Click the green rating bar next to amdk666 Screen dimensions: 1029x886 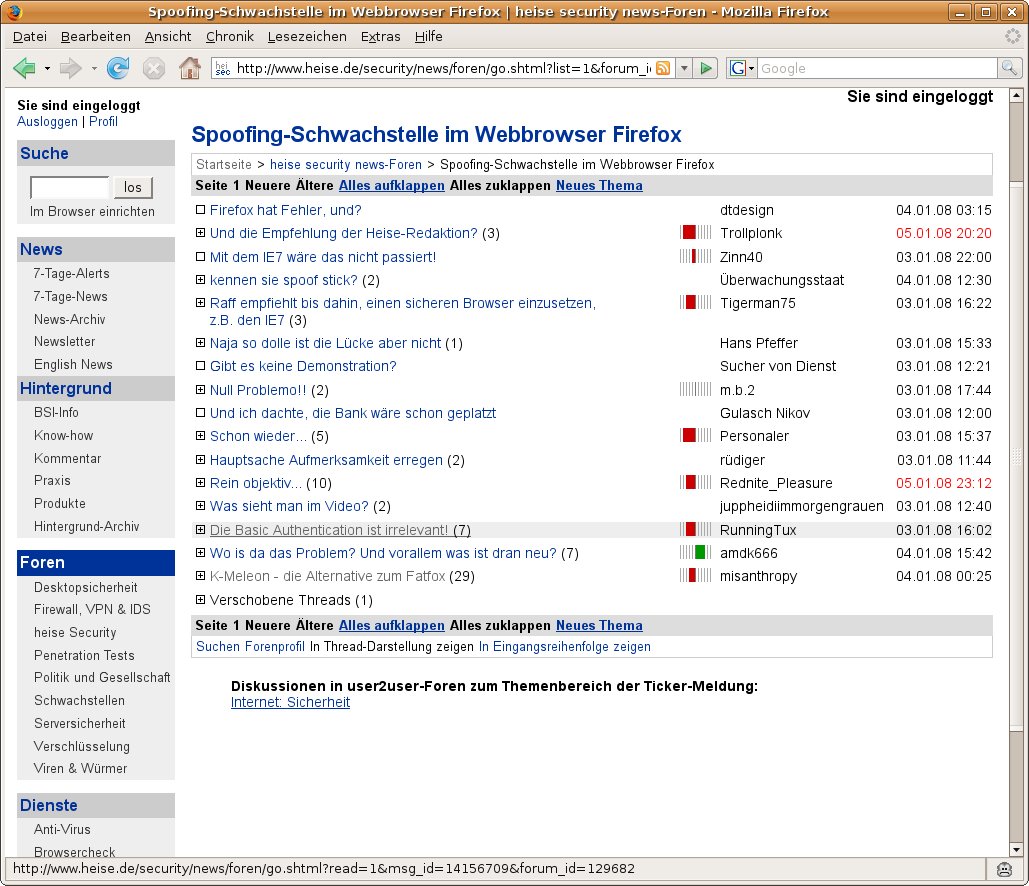coord(696,552)
